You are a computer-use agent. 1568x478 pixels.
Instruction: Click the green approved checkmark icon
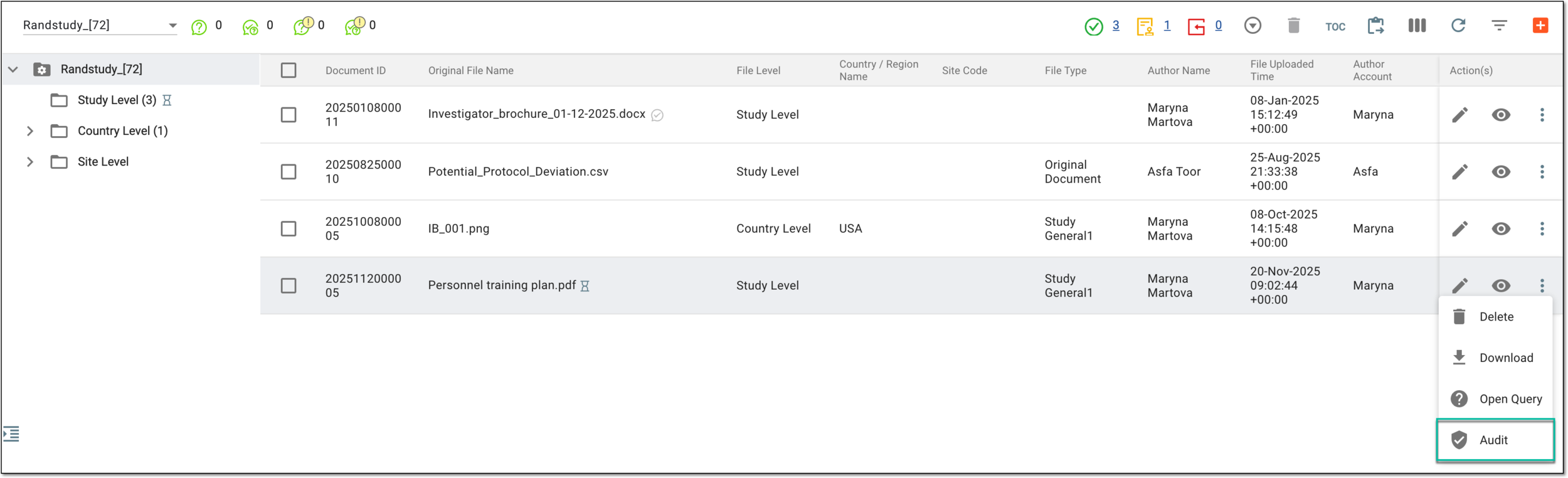[1094, 26]
